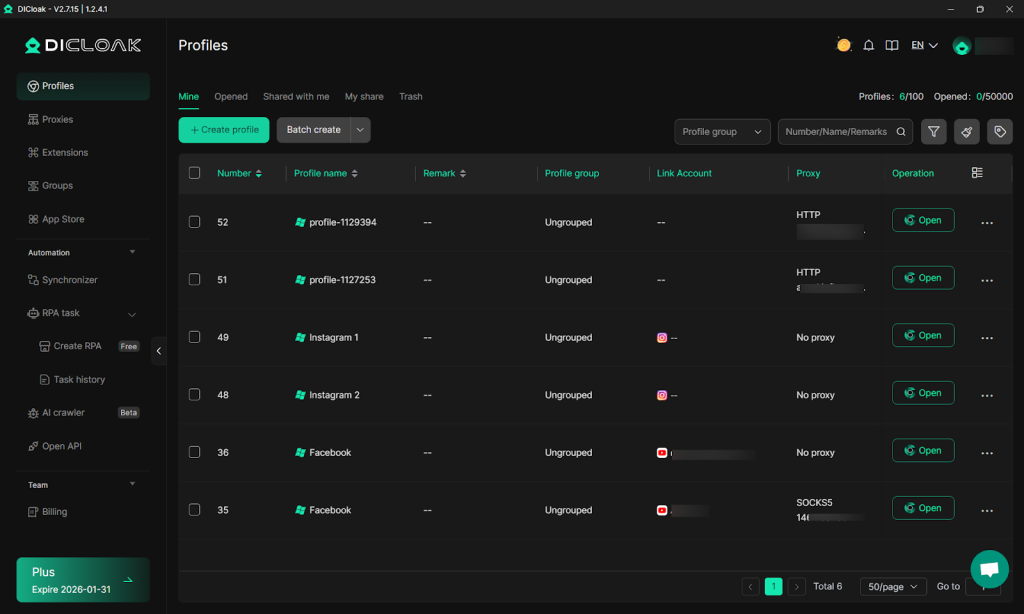Focus the Number/Name/Remarks search field

[x=836, y=131]
